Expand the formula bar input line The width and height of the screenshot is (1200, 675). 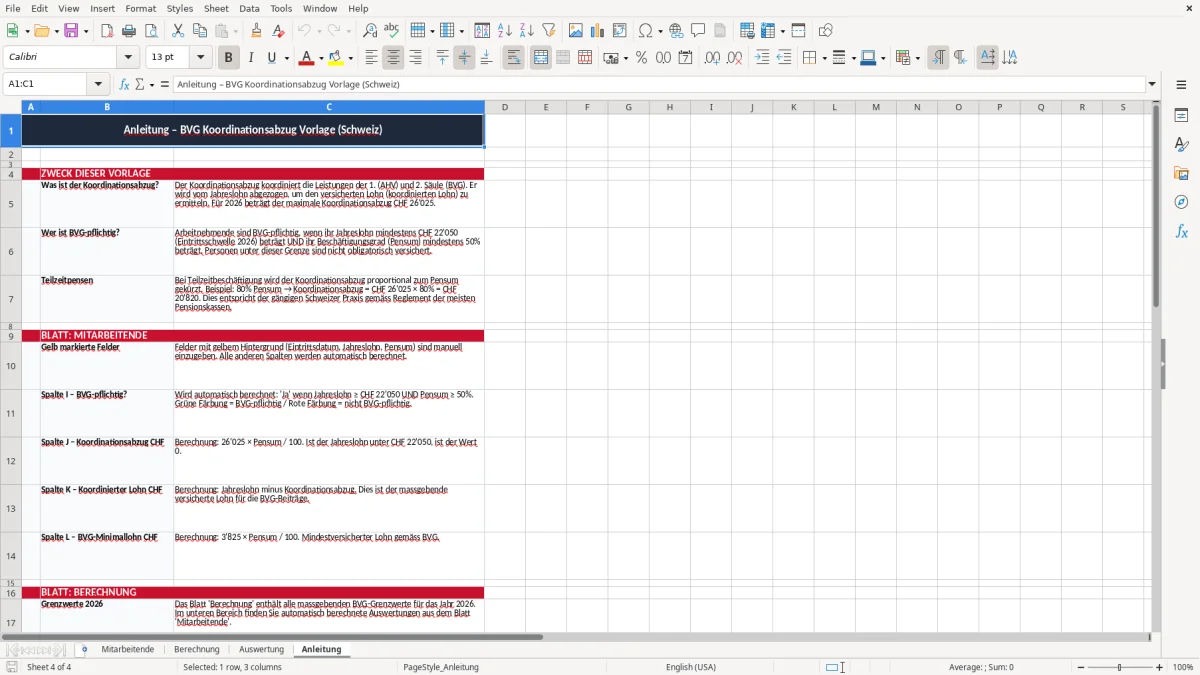(x=1152, y=84)
